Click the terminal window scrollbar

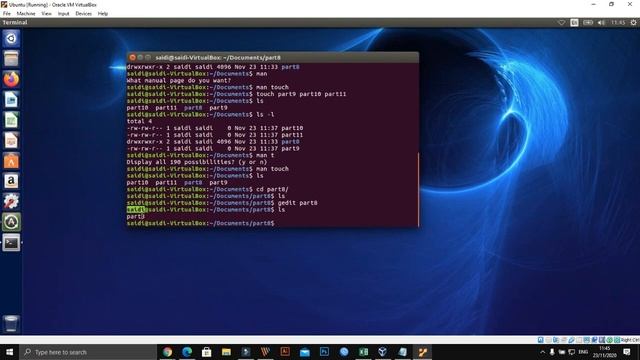418,189
